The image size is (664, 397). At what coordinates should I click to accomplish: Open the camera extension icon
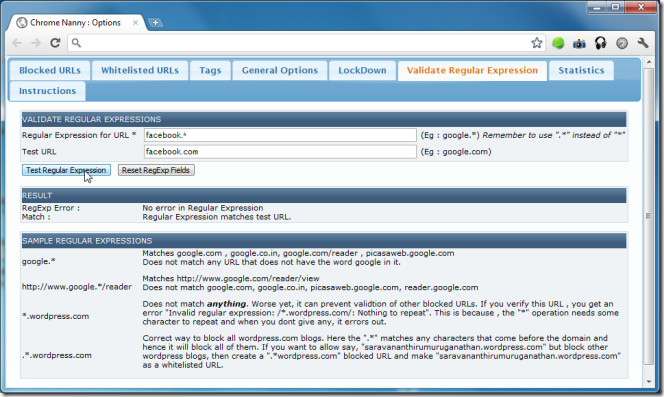point(579,43)
